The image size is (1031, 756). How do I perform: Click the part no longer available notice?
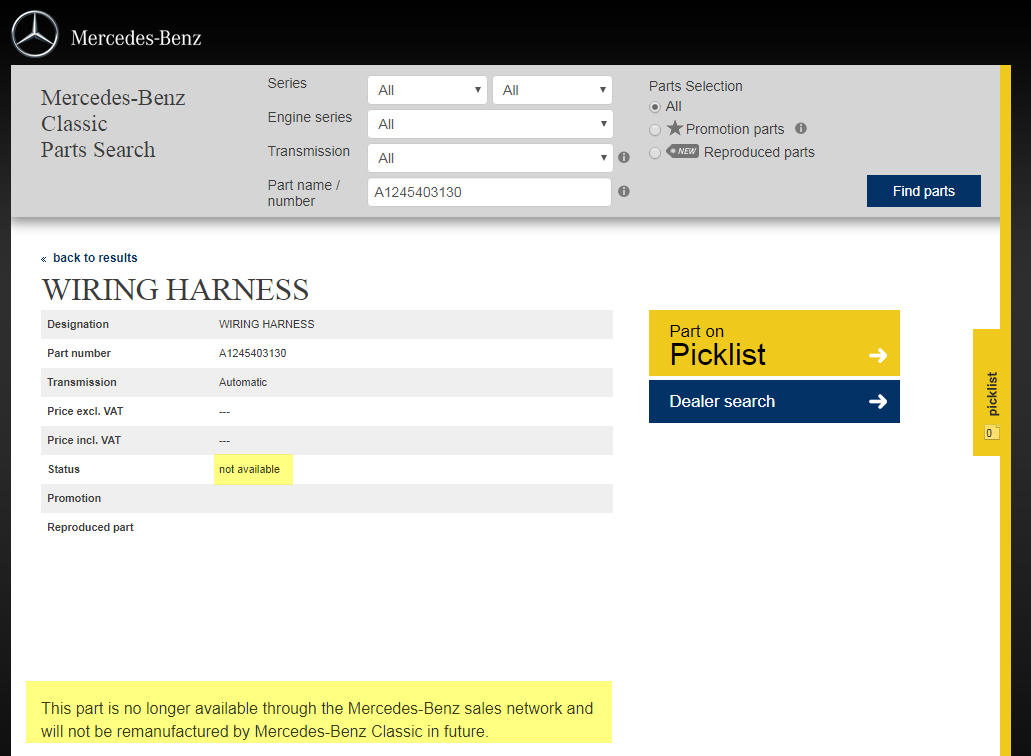click(x=319, y=713)
